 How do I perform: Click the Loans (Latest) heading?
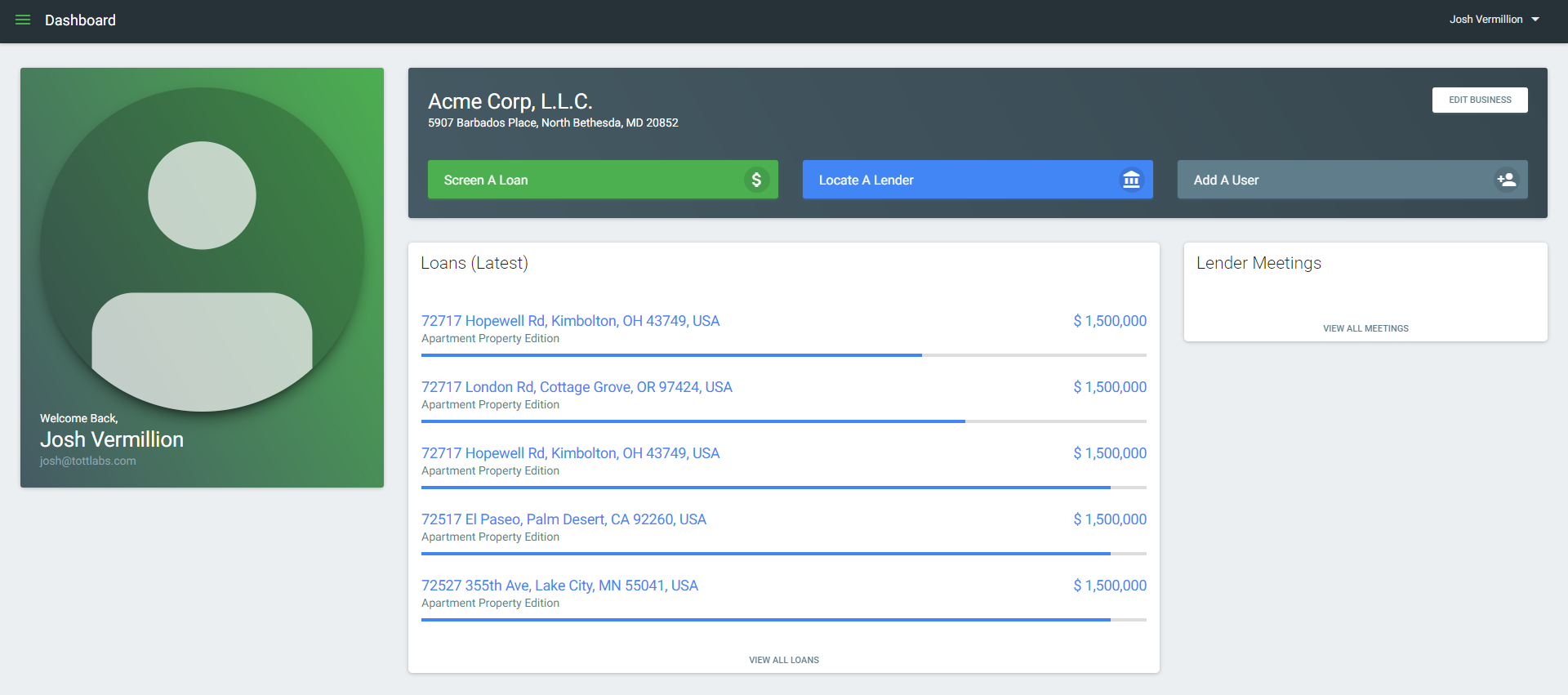pos(474,263)
